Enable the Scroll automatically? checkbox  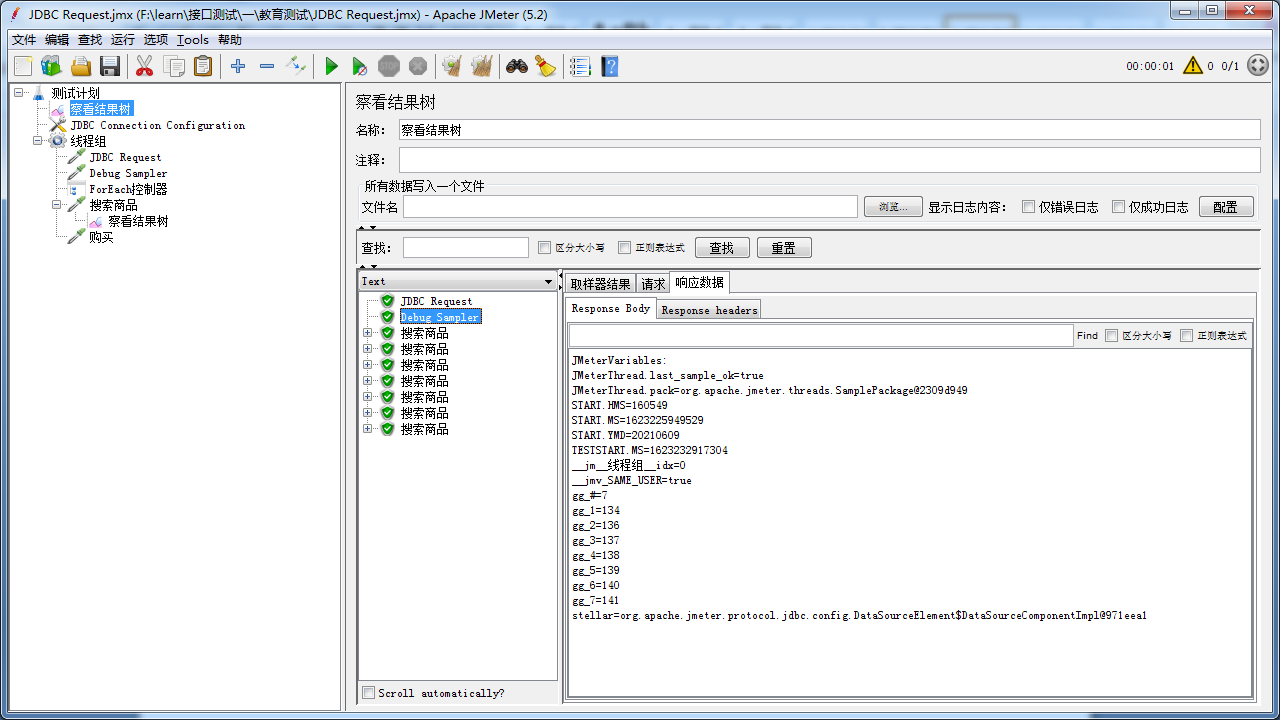tap(369, 693)
